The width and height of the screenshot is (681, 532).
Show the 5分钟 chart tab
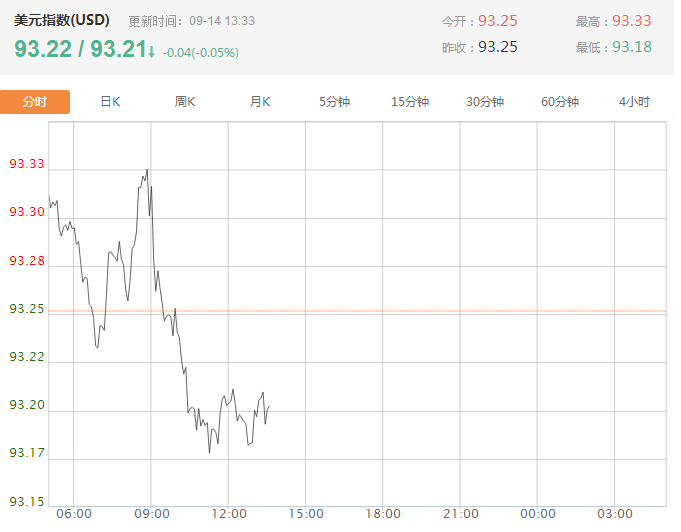334,102
